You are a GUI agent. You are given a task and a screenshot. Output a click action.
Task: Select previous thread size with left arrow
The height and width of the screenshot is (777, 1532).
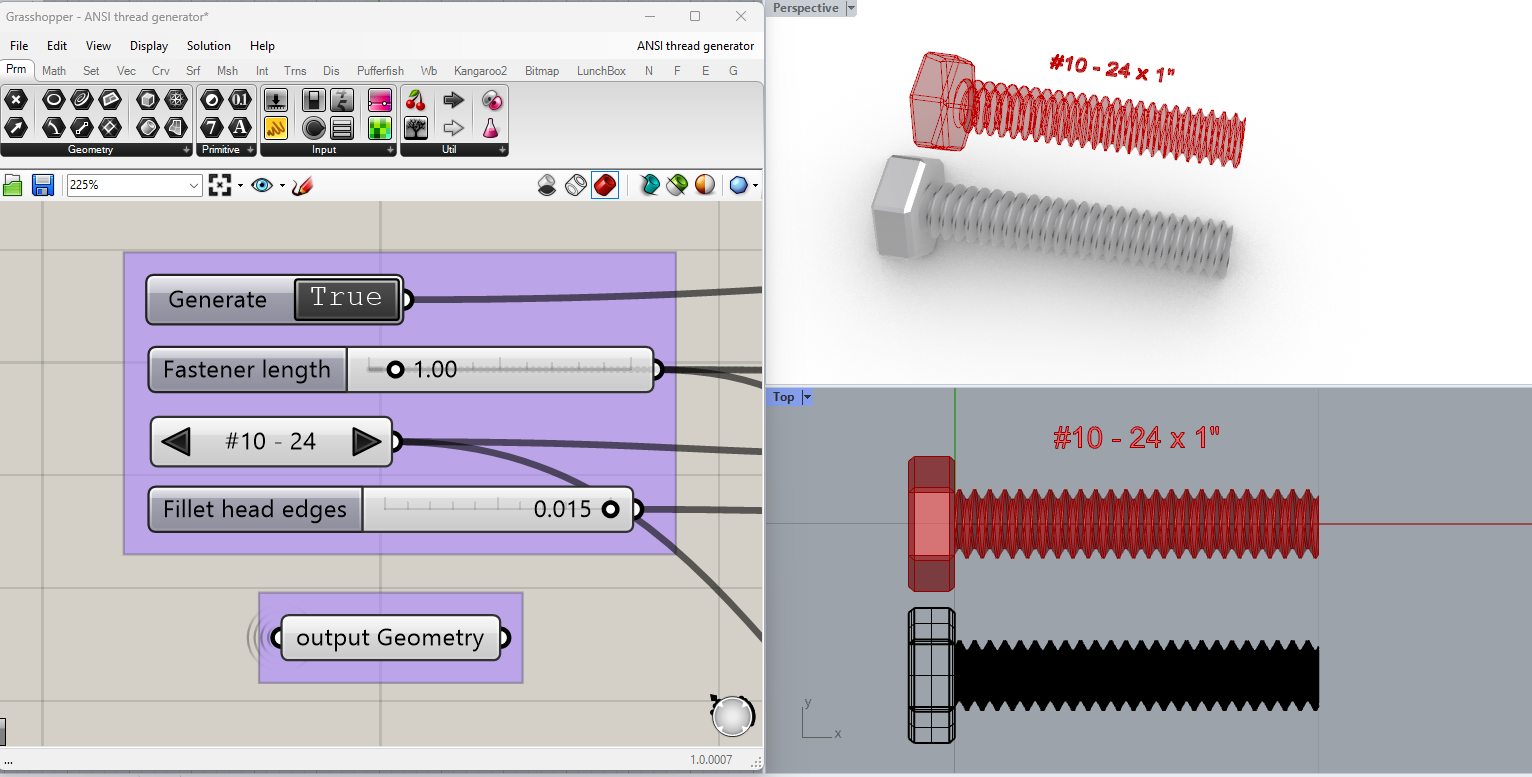coord(176,441)
